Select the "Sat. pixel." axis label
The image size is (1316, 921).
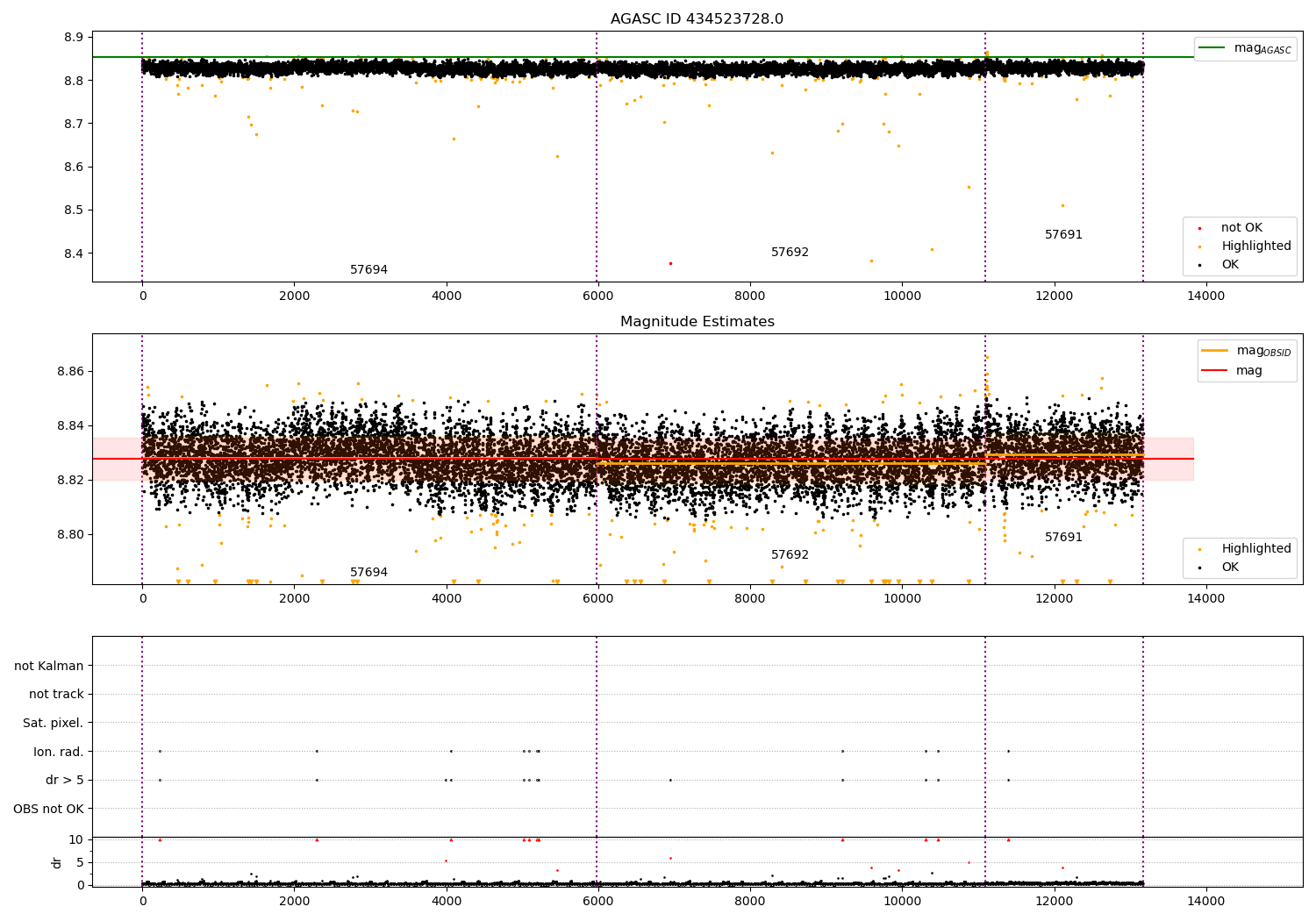[54, 723]
